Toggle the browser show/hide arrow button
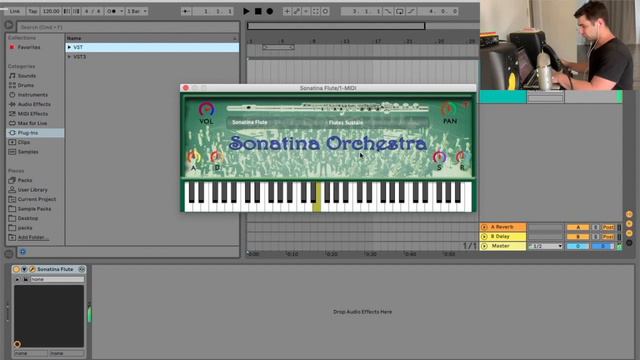This screenshot has width=640, height=360. (x=9, y=25)
